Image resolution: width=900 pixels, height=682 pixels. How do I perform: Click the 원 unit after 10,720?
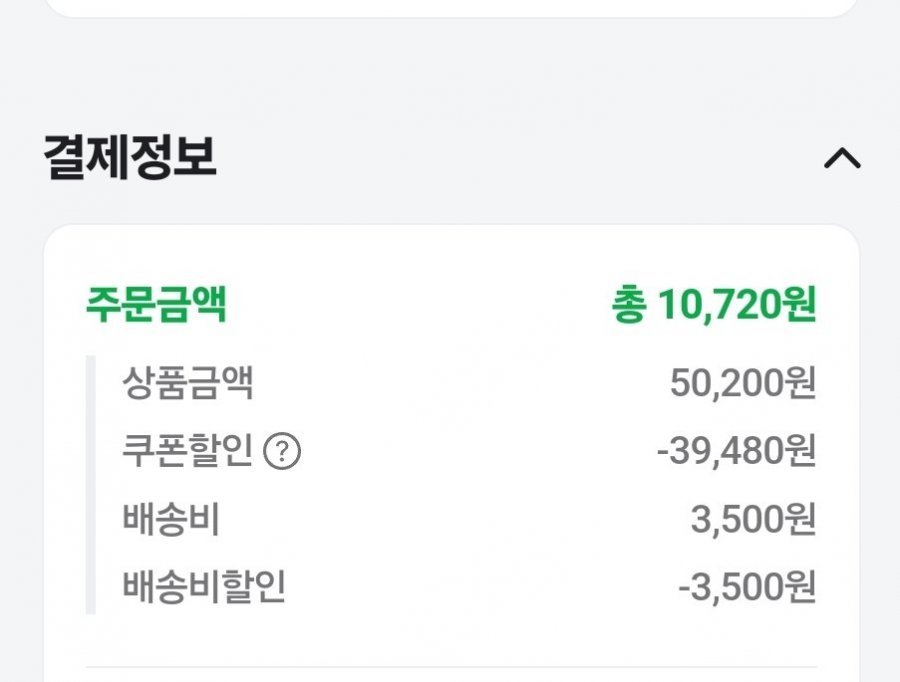click(800, 305)
